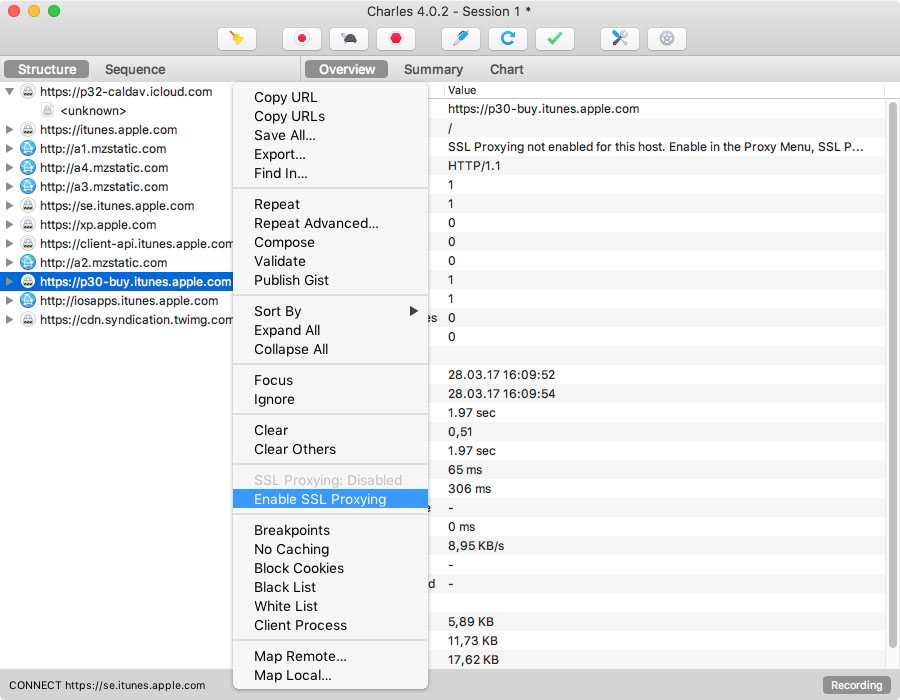Image resolution: width=900 pixels, height=700 pixels.
Task: Collapse the p32-caldav.icloud.com tree node
Action: (10, 92)
